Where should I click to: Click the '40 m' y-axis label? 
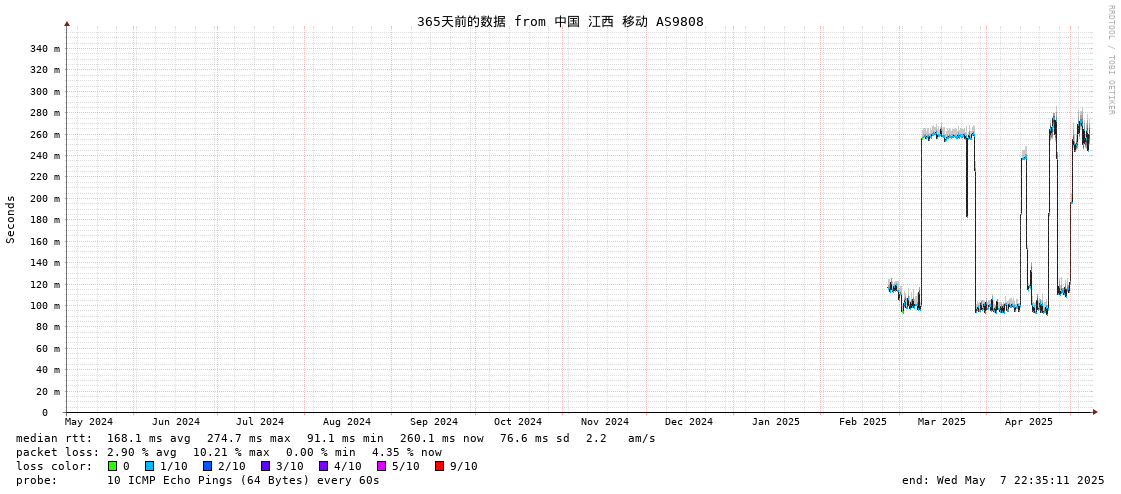[x=47, y=370]
